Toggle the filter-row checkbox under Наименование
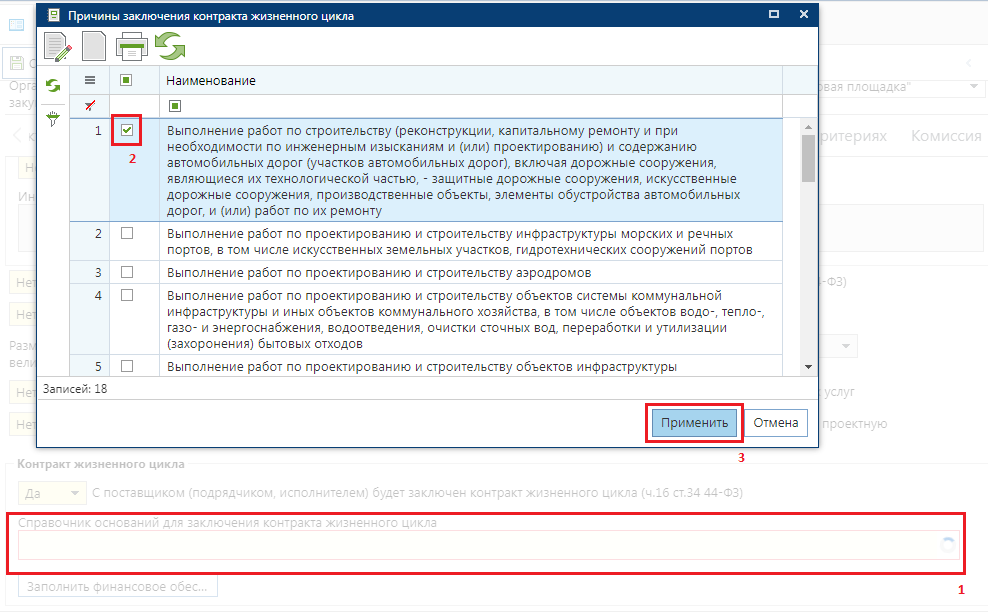 point(175,106)
